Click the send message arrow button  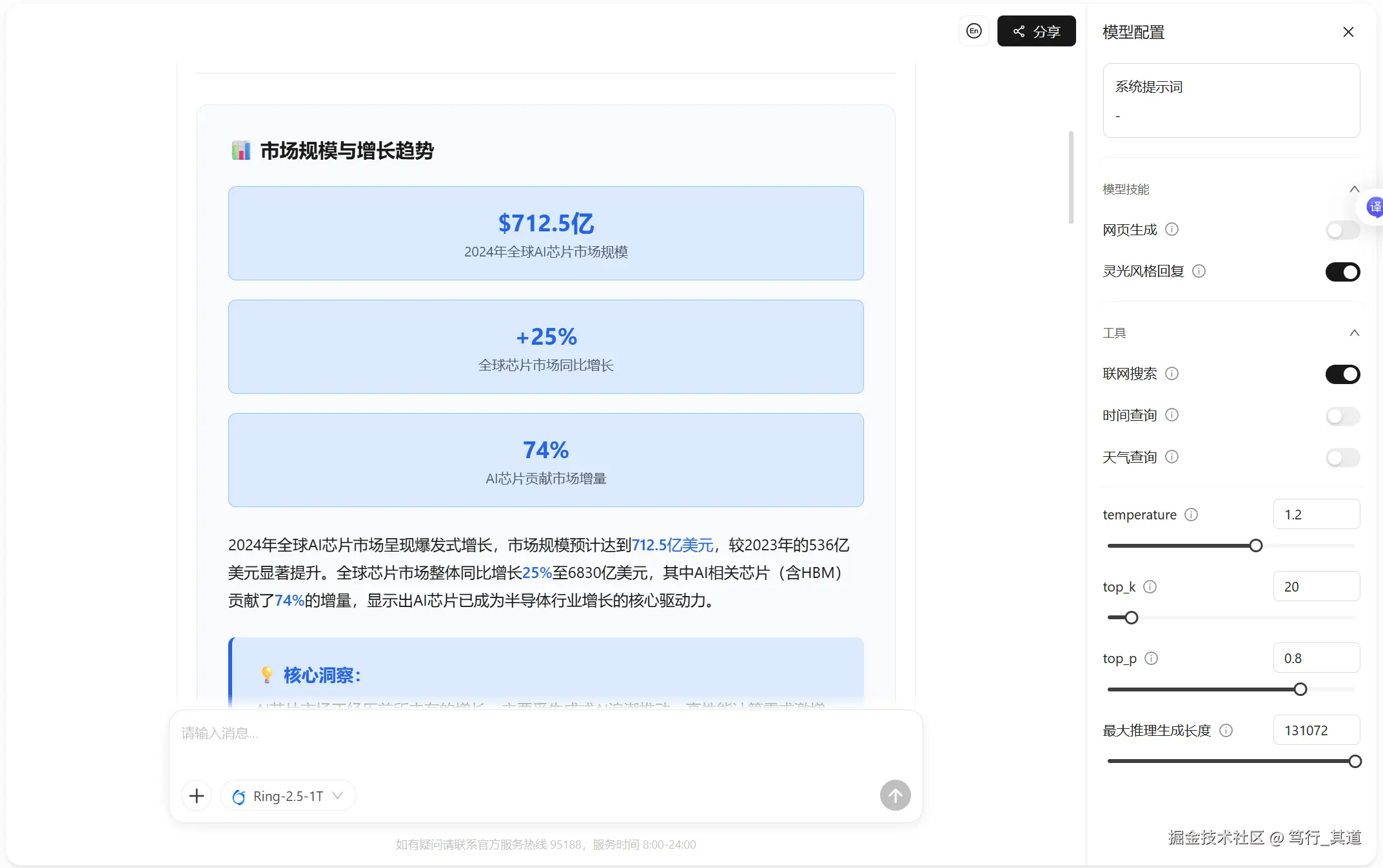click(895, 796)
